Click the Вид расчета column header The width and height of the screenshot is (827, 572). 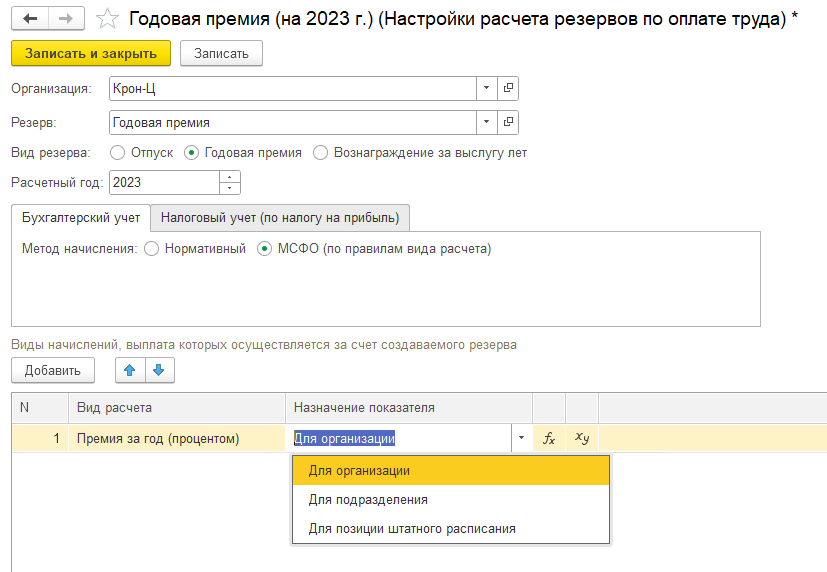click(x=177, y=408)
